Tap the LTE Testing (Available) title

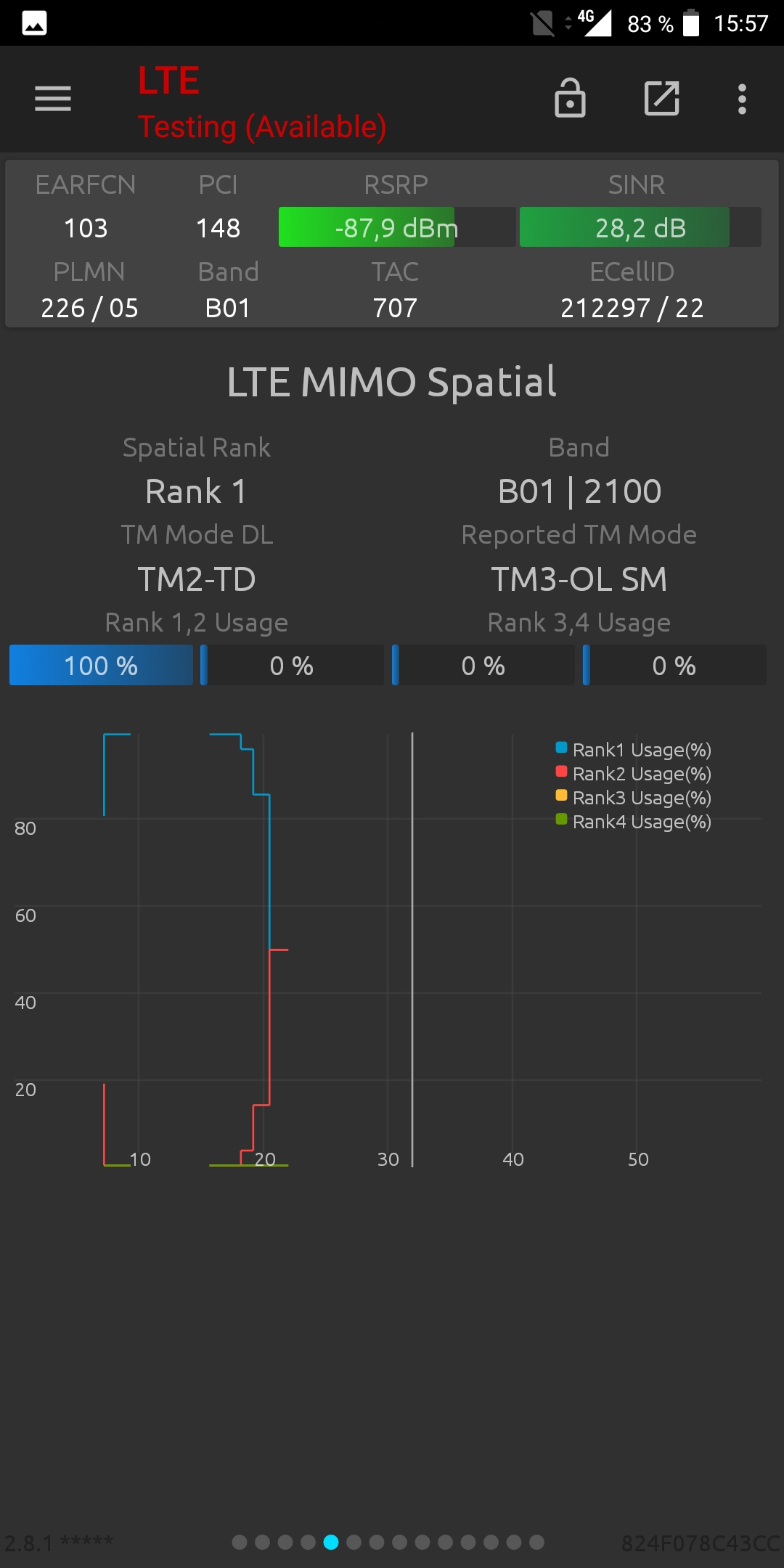pyautogui.click(x=262, y=102)
